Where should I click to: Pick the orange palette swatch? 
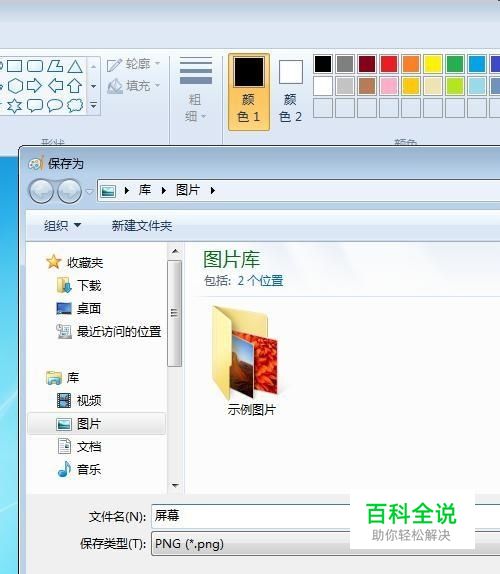click(x=411, y=64)
